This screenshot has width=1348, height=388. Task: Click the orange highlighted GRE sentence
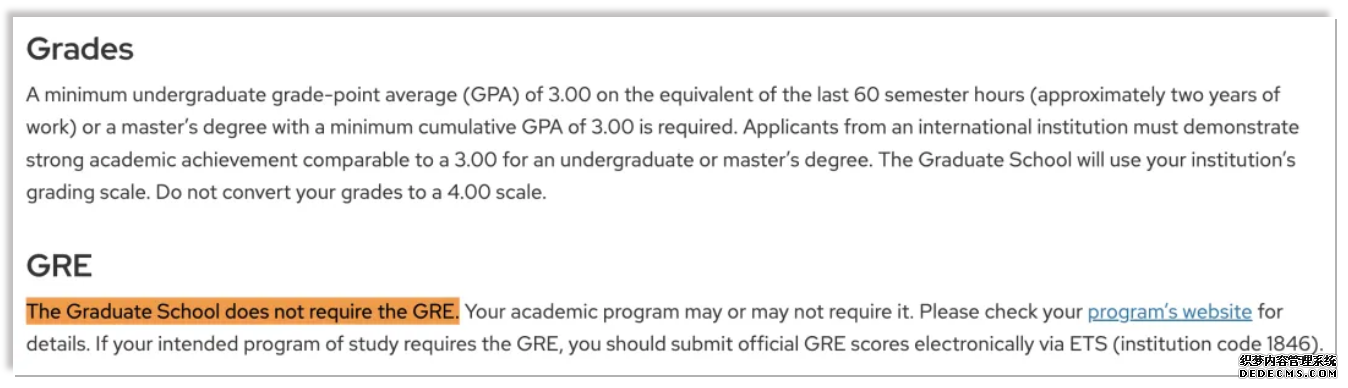pos(242,311)
